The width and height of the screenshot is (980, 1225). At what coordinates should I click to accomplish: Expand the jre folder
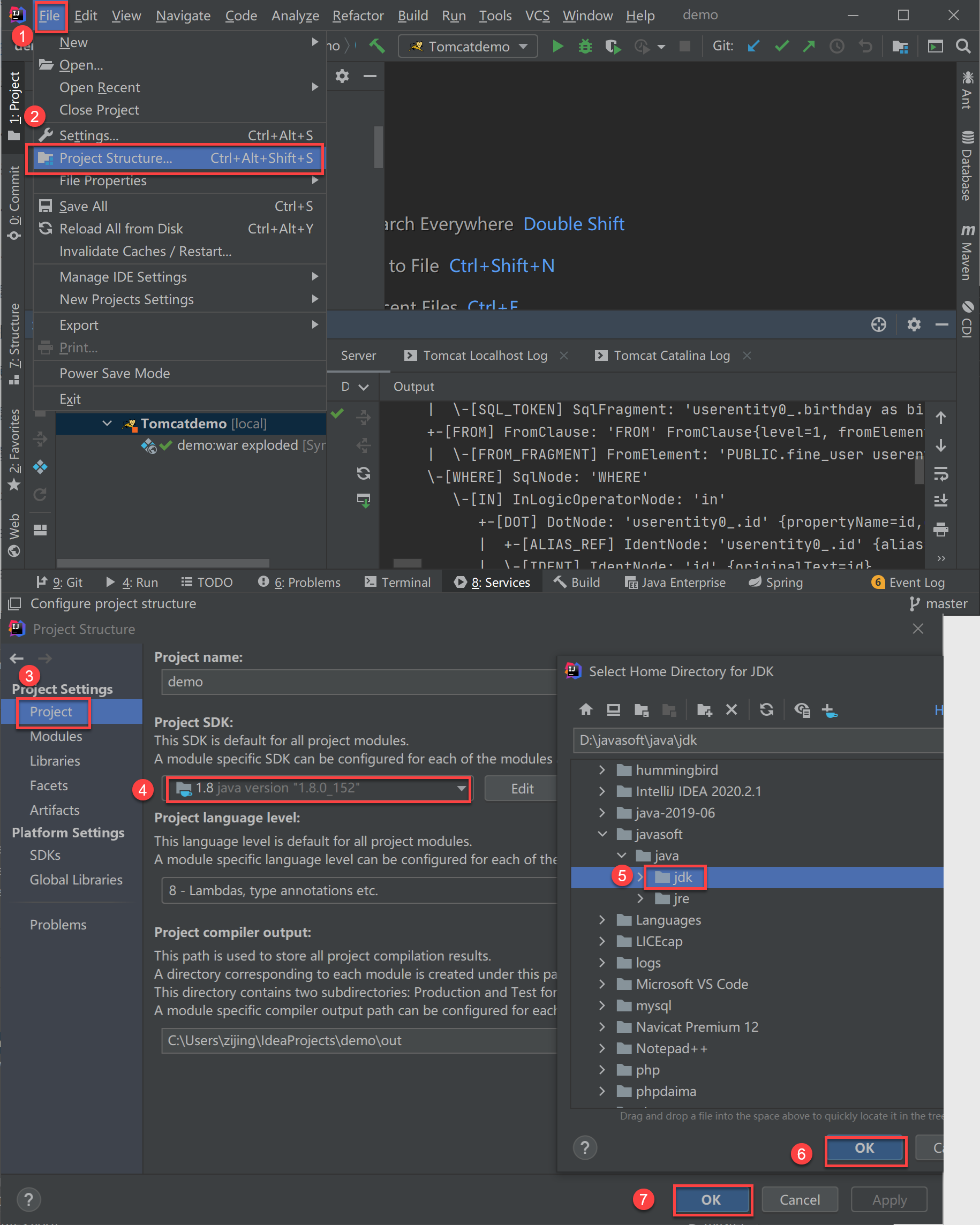pos(640,898)
